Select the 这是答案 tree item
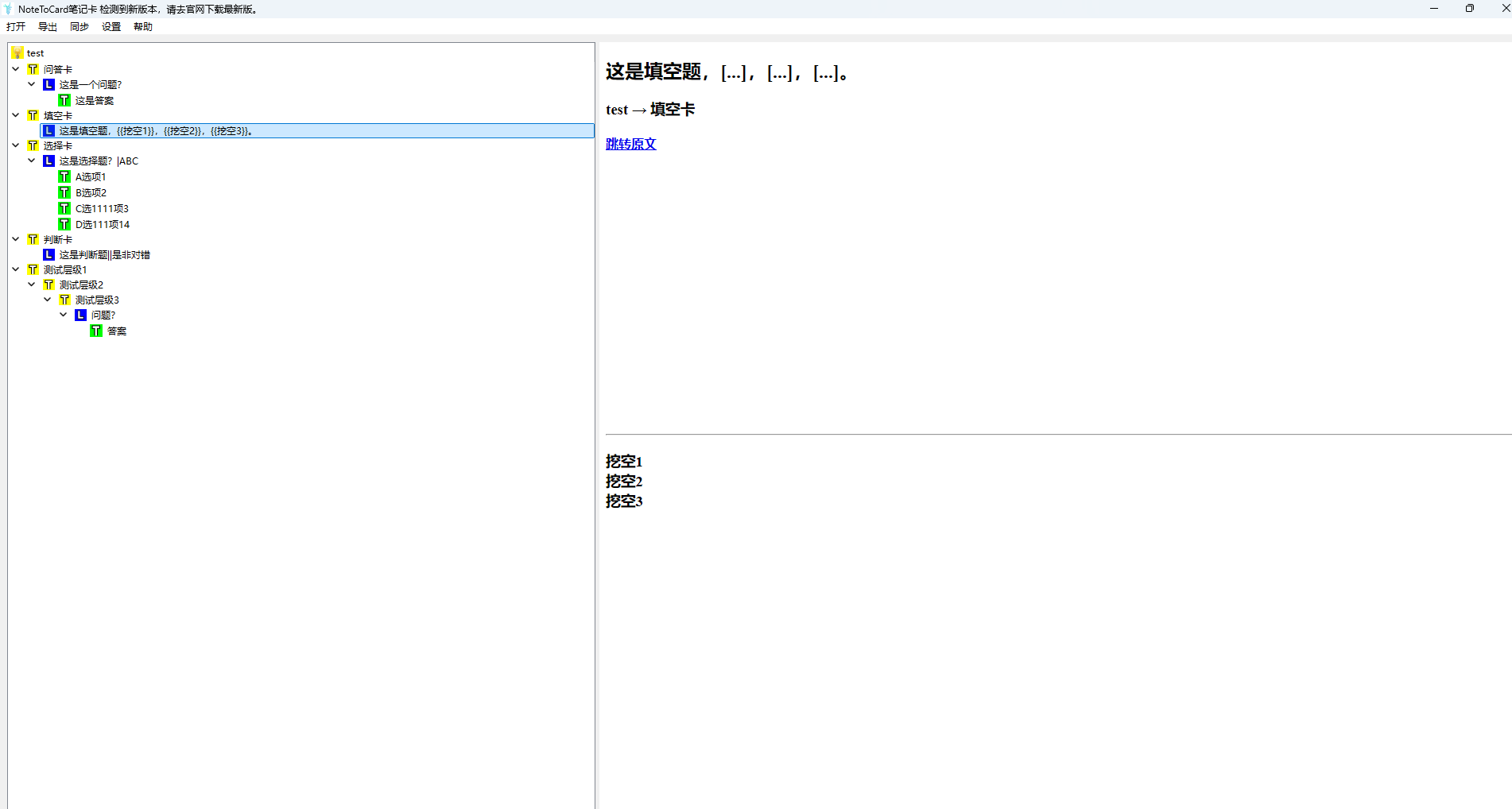Image resolution: width=1512 pixels, height=809 pixels. coord(95,100)
